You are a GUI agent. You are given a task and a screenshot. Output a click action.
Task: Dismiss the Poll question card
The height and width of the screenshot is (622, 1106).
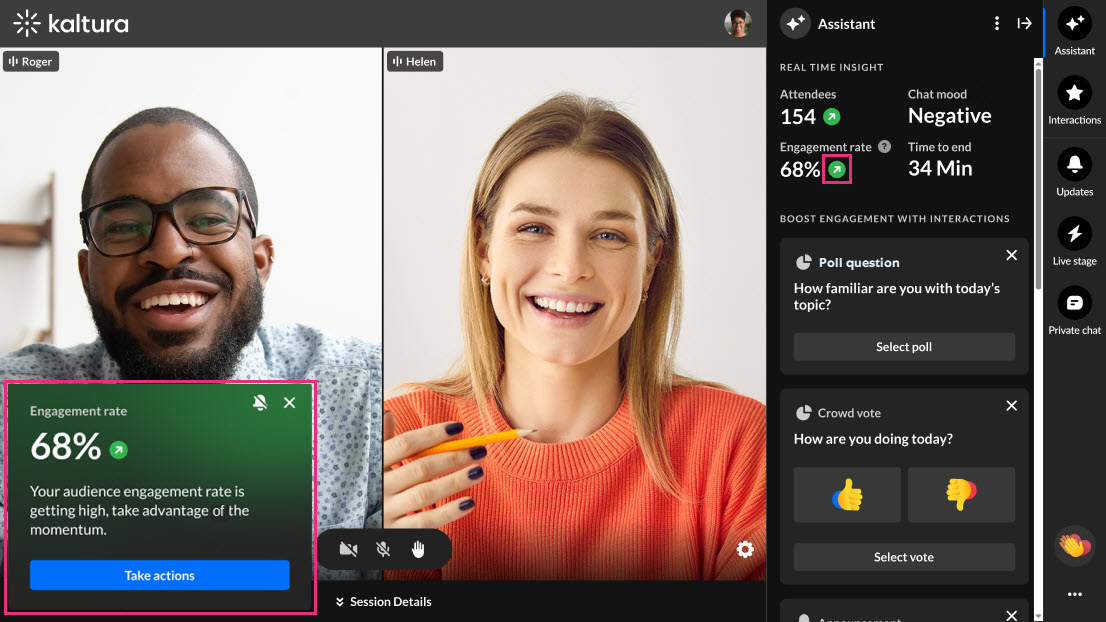(x=1011, y=255)
